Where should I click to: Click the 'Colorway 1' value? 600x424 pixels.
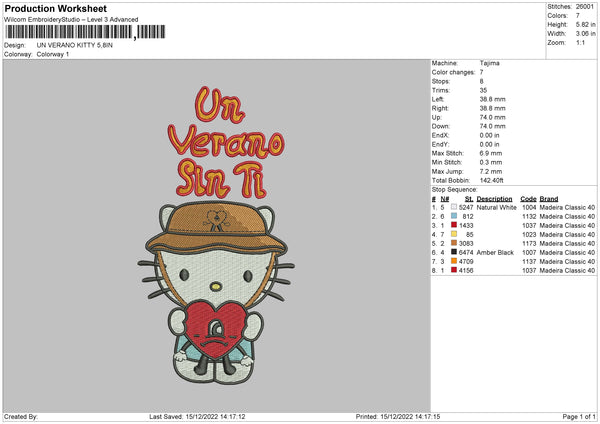click(x=53, y=54)
